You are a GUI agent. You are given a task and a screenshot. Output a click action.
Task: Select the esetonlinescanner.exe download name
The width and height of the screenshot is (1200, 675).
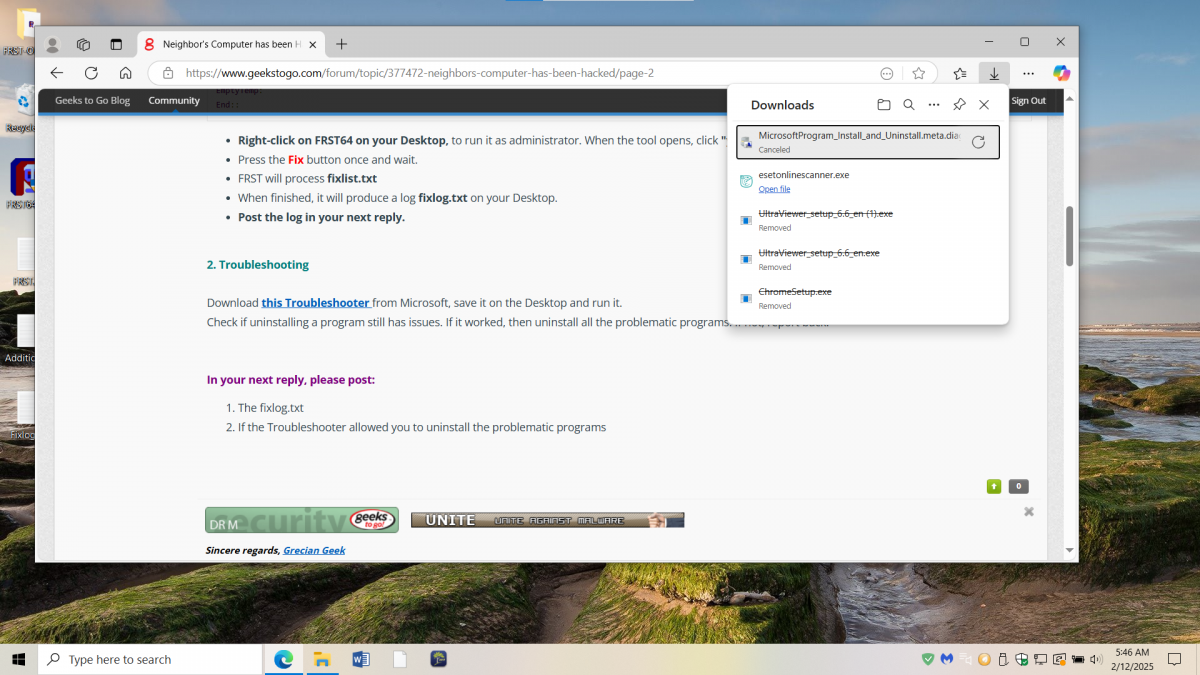[803, 175]
